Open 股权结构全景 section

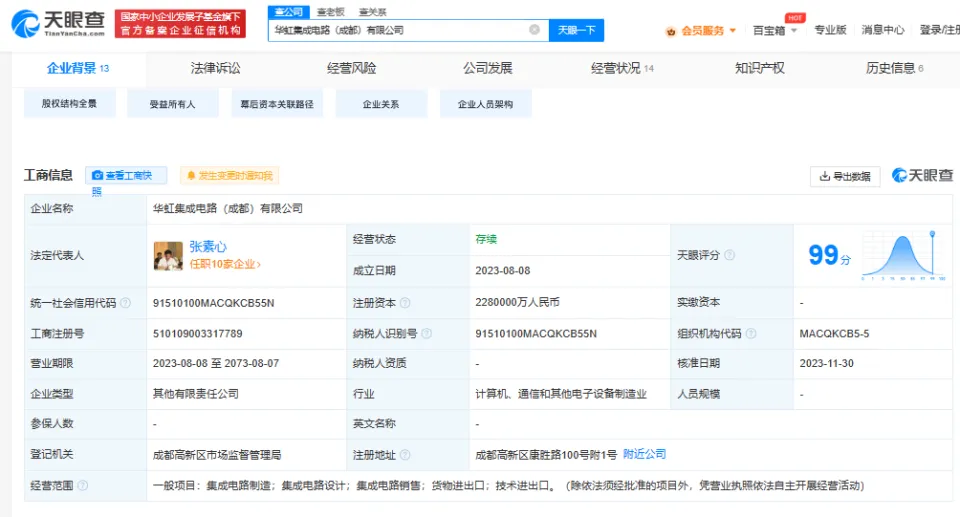[69, 104]
